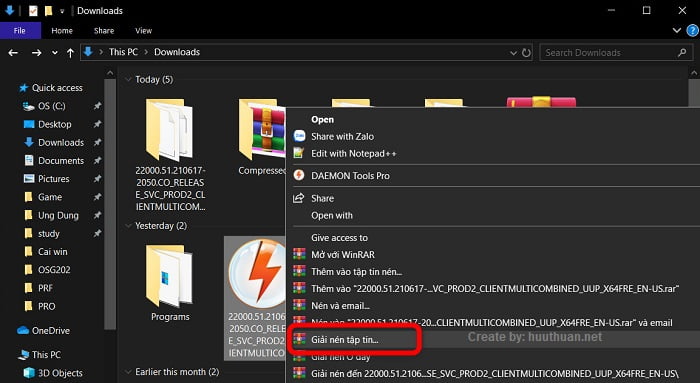Collapse the Today (5) group
Viewport: 700px width, 383px height.
click(128, 79)
